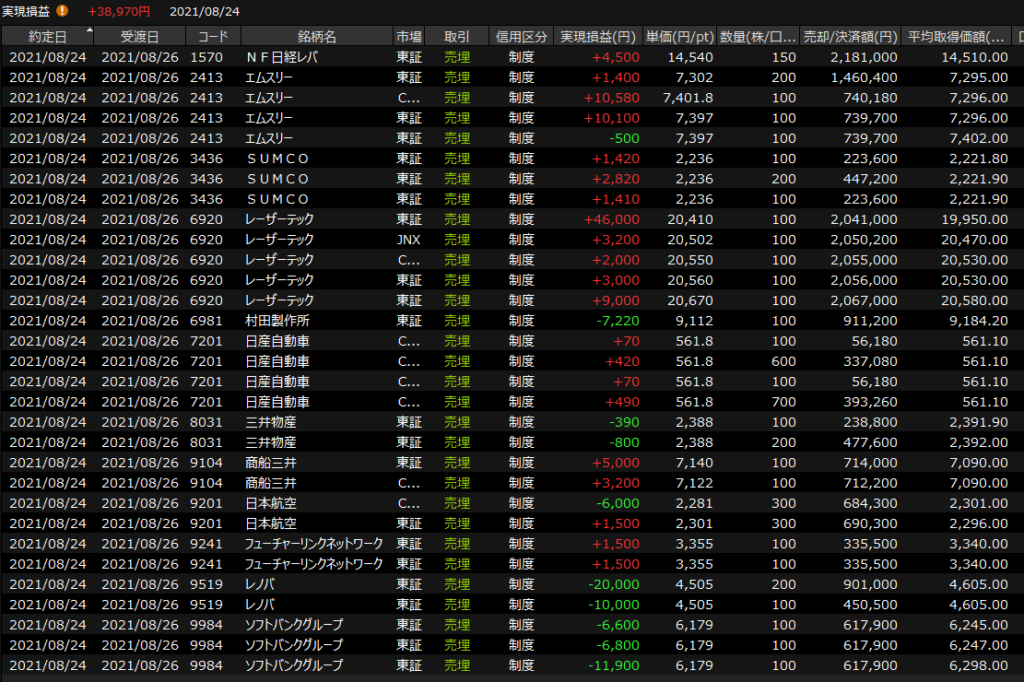Click the 平均取得価額 column header
This screenshot has width=1024, height=682.
(x=957, y=37)
